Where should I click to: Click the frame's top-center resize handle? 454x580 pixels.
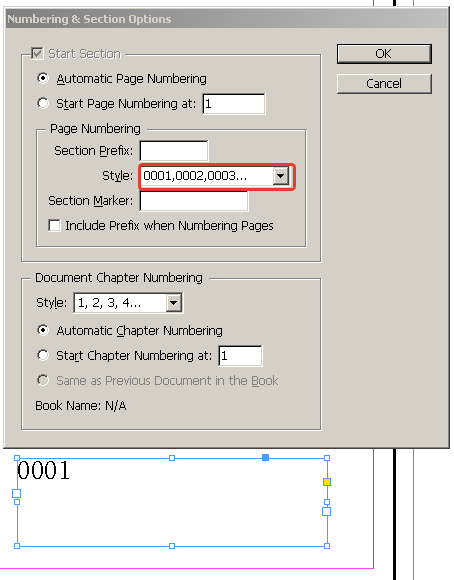click(172, 458)
